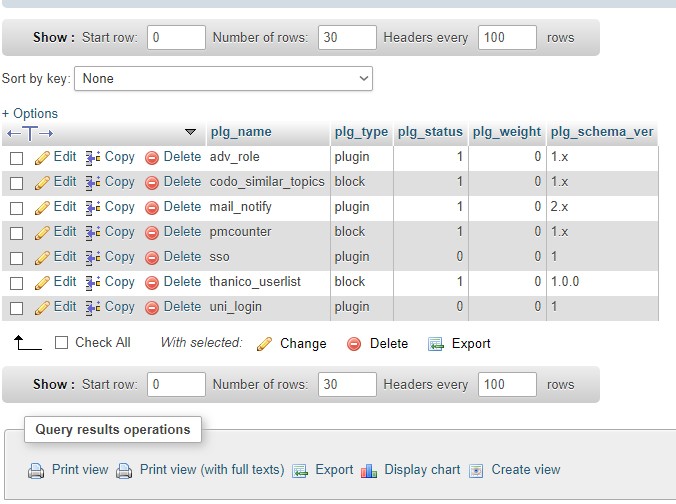Sort by plg_weight column header

coord(507,131)
